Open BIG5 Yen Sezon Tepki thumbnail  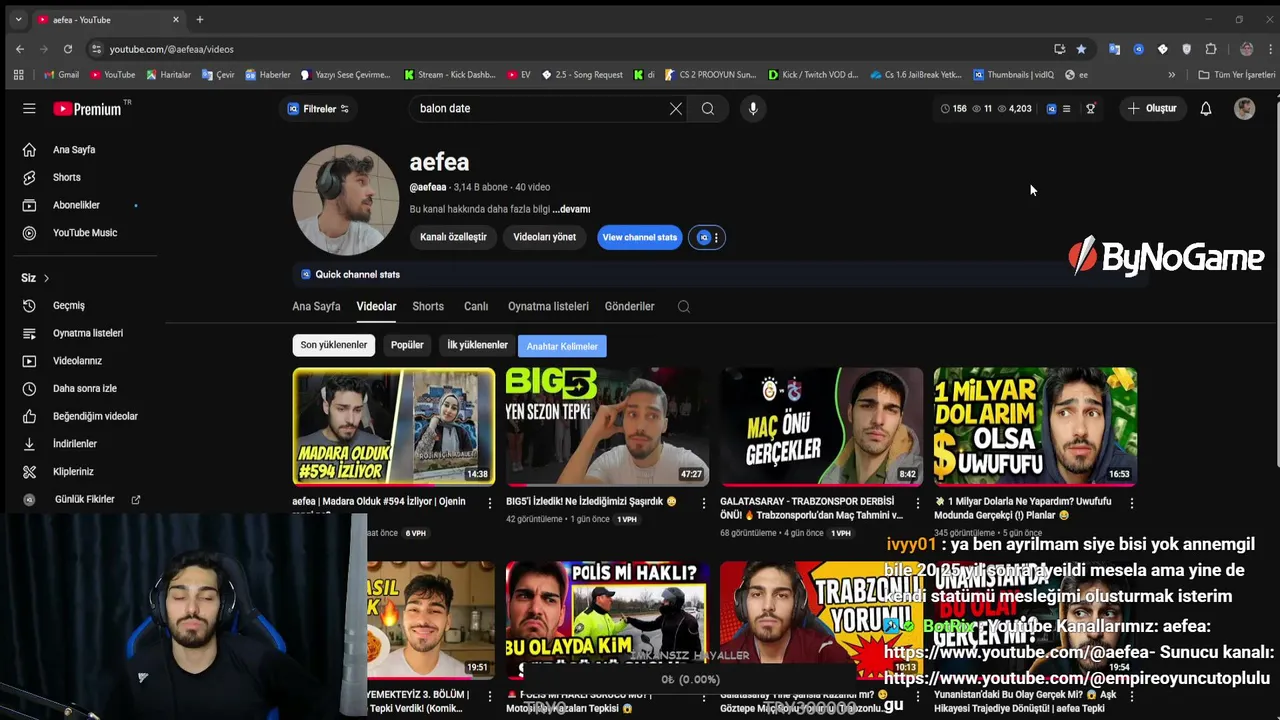(x=607, y=426)
